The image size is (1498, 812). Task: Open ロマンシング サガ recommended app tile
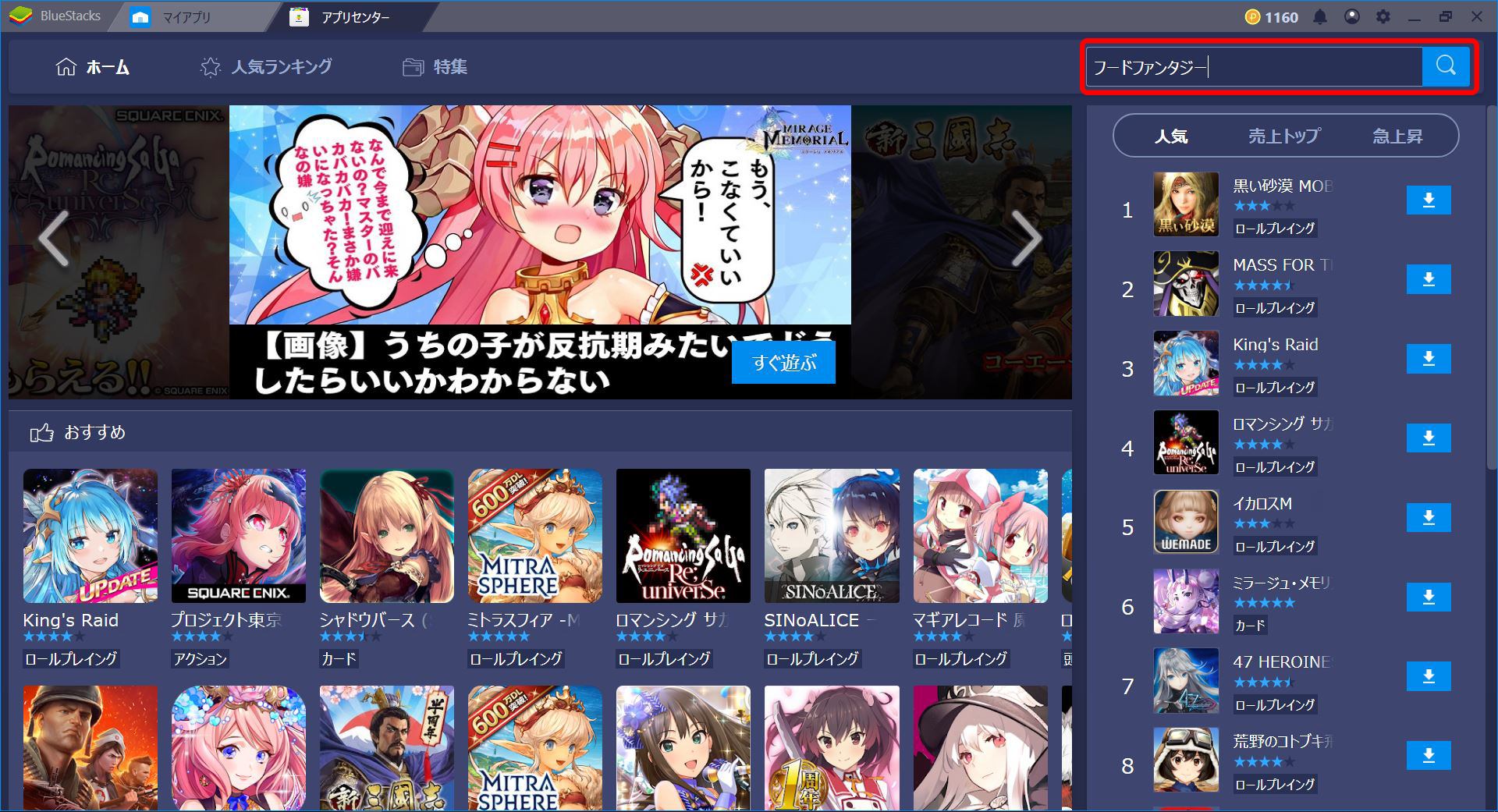(683, 536)
